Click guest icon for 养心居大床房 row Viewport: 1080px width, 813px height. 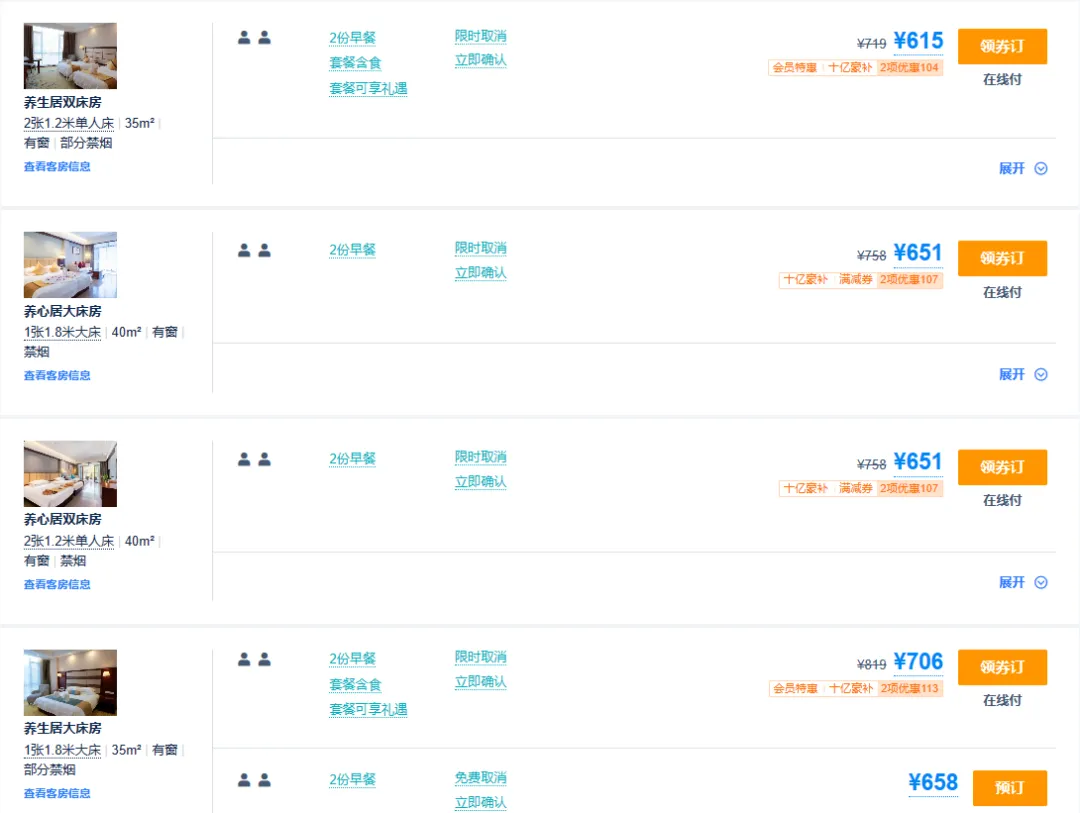254,250
